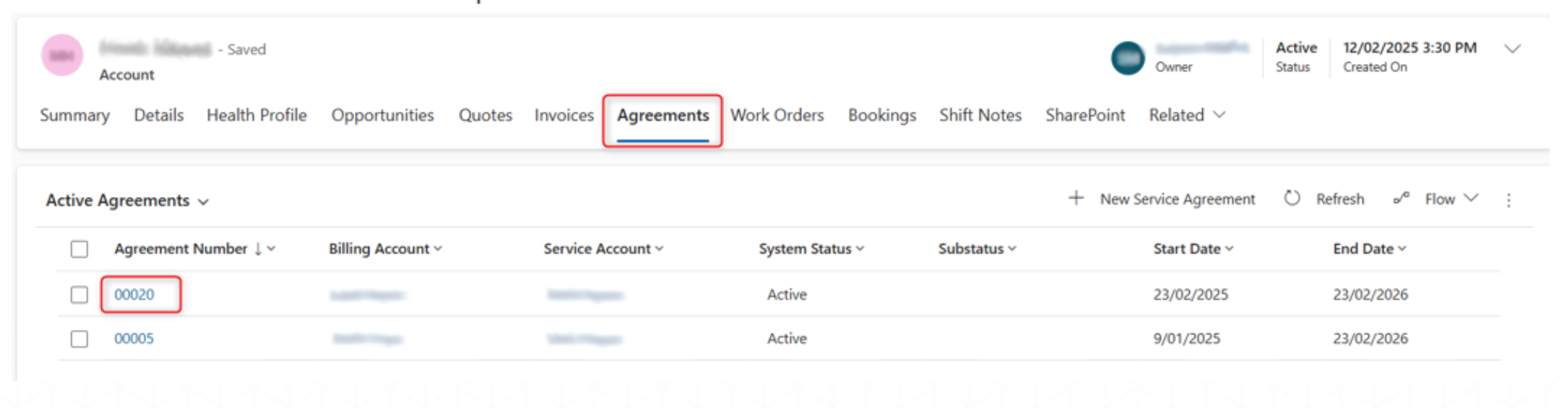Expand the header chevron beside Created On
The width and height of the screenshot is (1568, 408).
pyautogui.click(x=1512, y=49)
